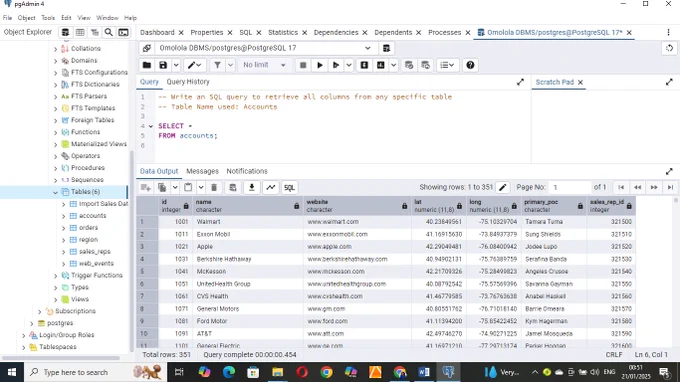680x382 pixels.
Task: Switch to the Dashboard tab
Action: 157,33
